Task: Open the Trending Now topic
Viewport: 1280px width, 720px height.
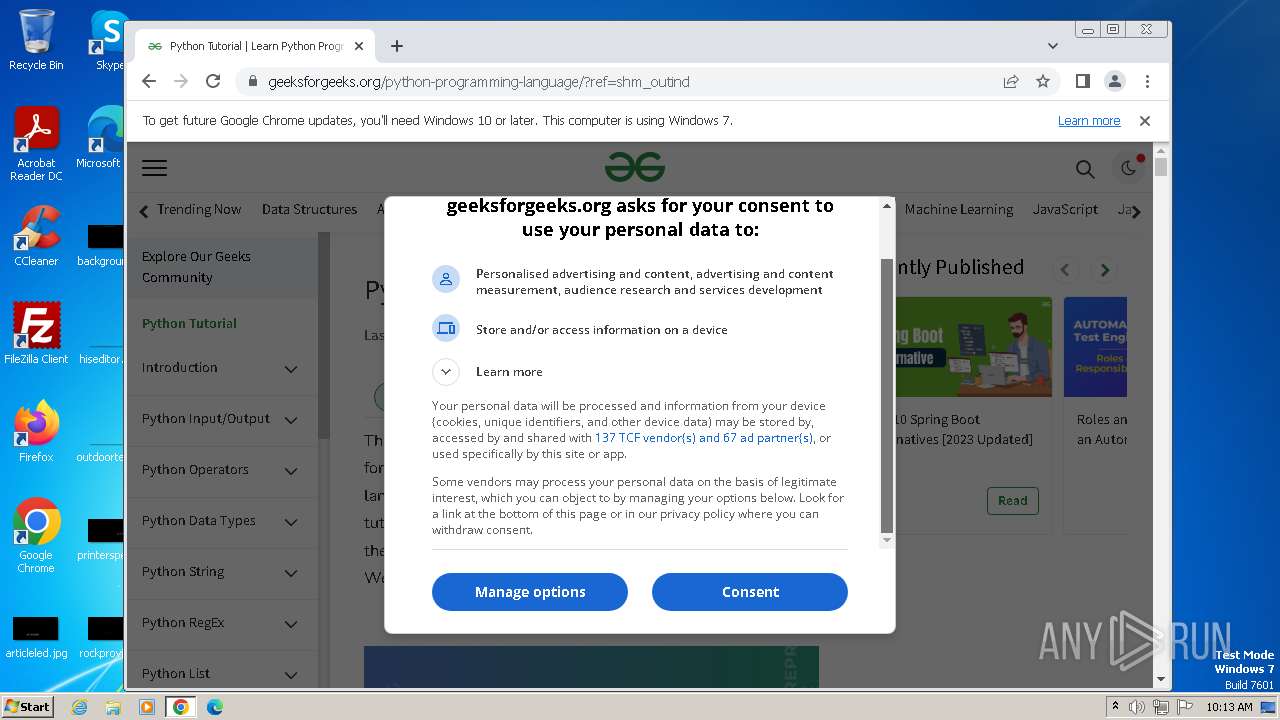Action: pyautogui.click(x=199, y=210)
